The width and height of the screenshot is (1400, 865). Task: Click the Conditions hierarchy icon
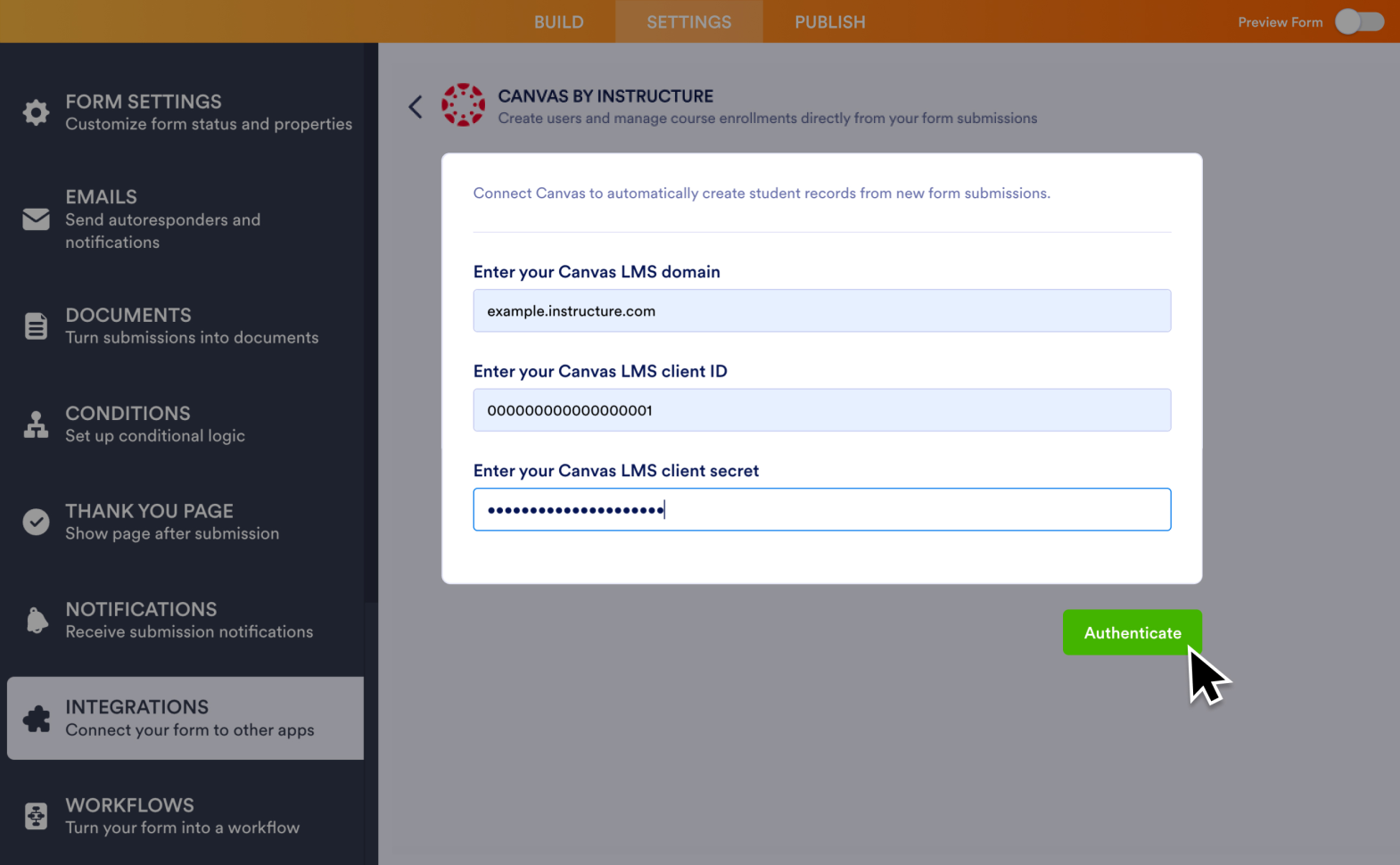[36, 424]
